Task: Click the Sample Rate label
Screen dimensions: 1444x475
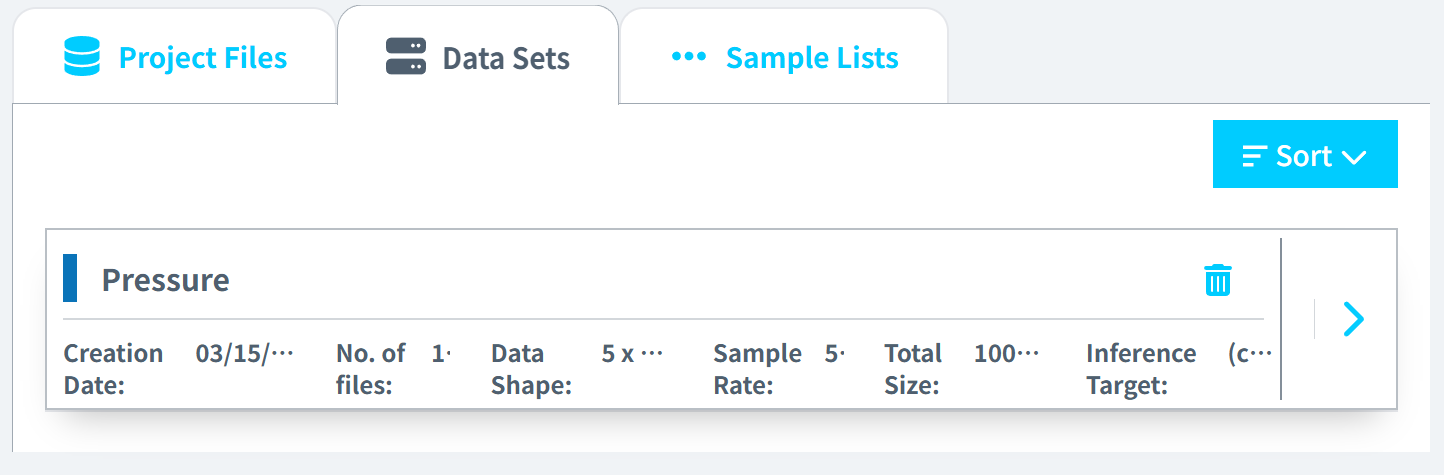Action: click(x=757, y=368)
